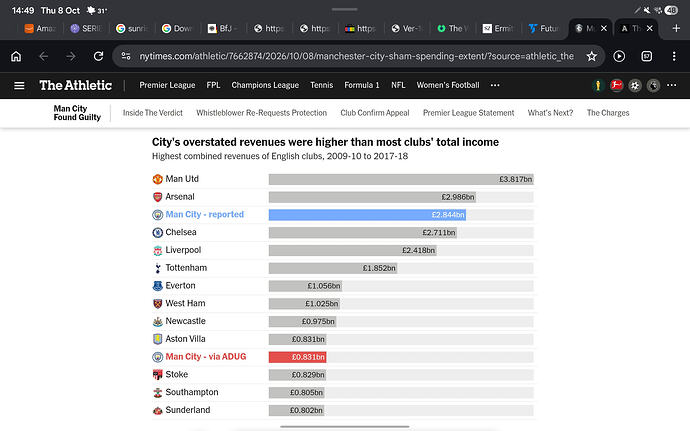Open Formula 1 in the navigation menu
This screenshot has height=431, width=690.
pyautogui.click(x=362, y=85)
